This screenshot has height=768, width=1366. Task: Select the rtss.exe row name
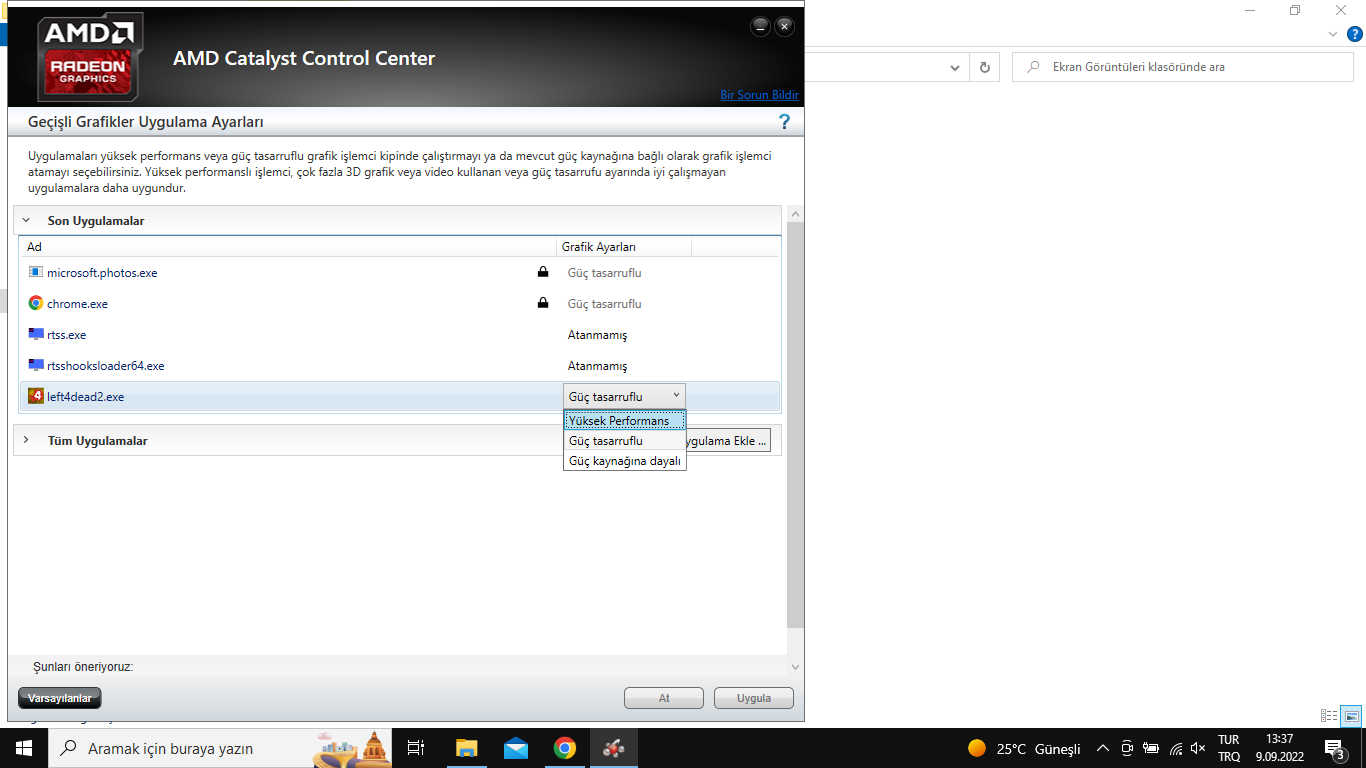pyautogui.click(x=67, y=335)
